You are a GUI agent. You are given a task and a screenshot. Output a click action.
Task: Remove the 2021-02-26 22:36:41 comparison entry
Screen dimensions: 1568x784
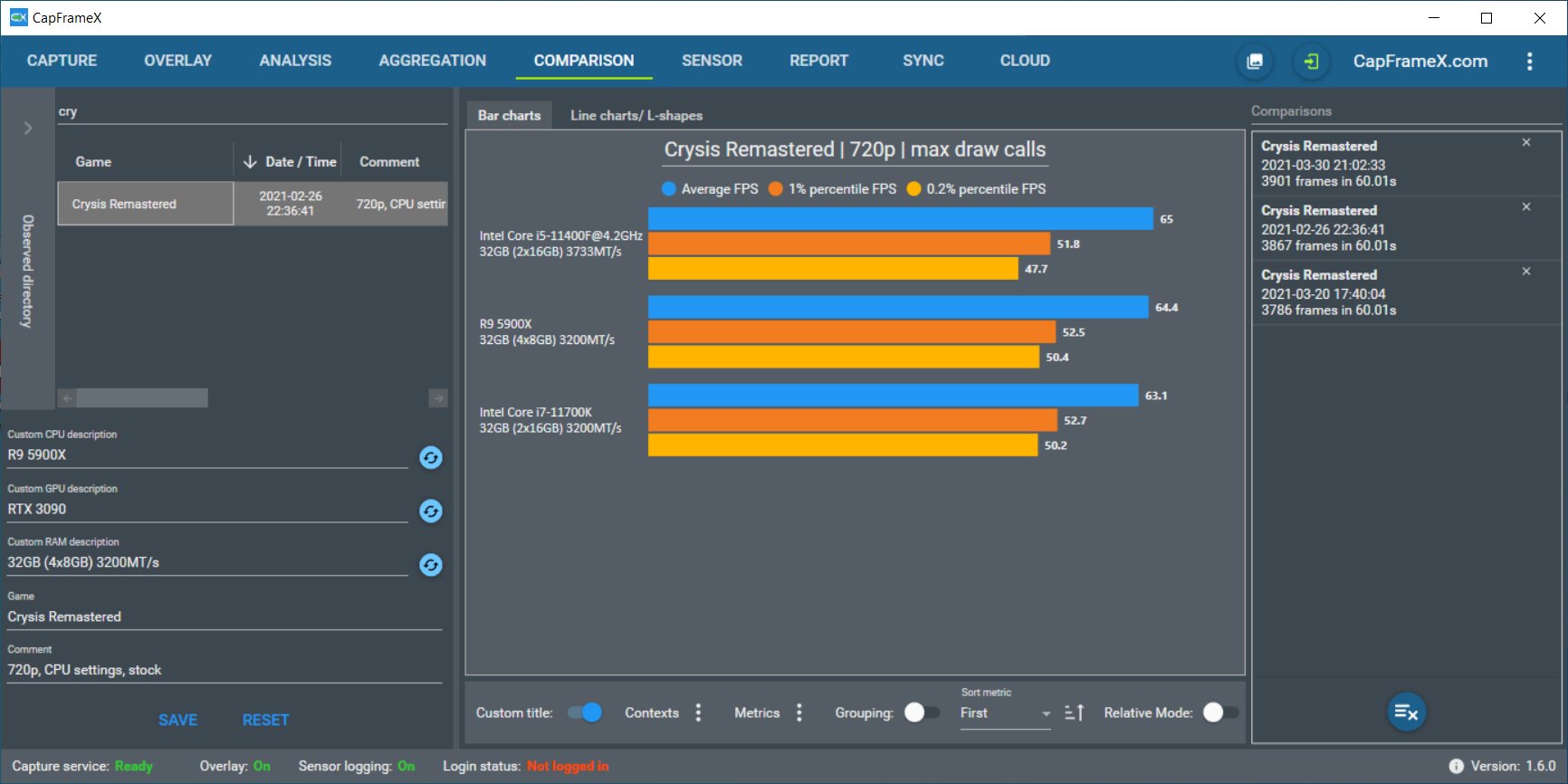1526,207
